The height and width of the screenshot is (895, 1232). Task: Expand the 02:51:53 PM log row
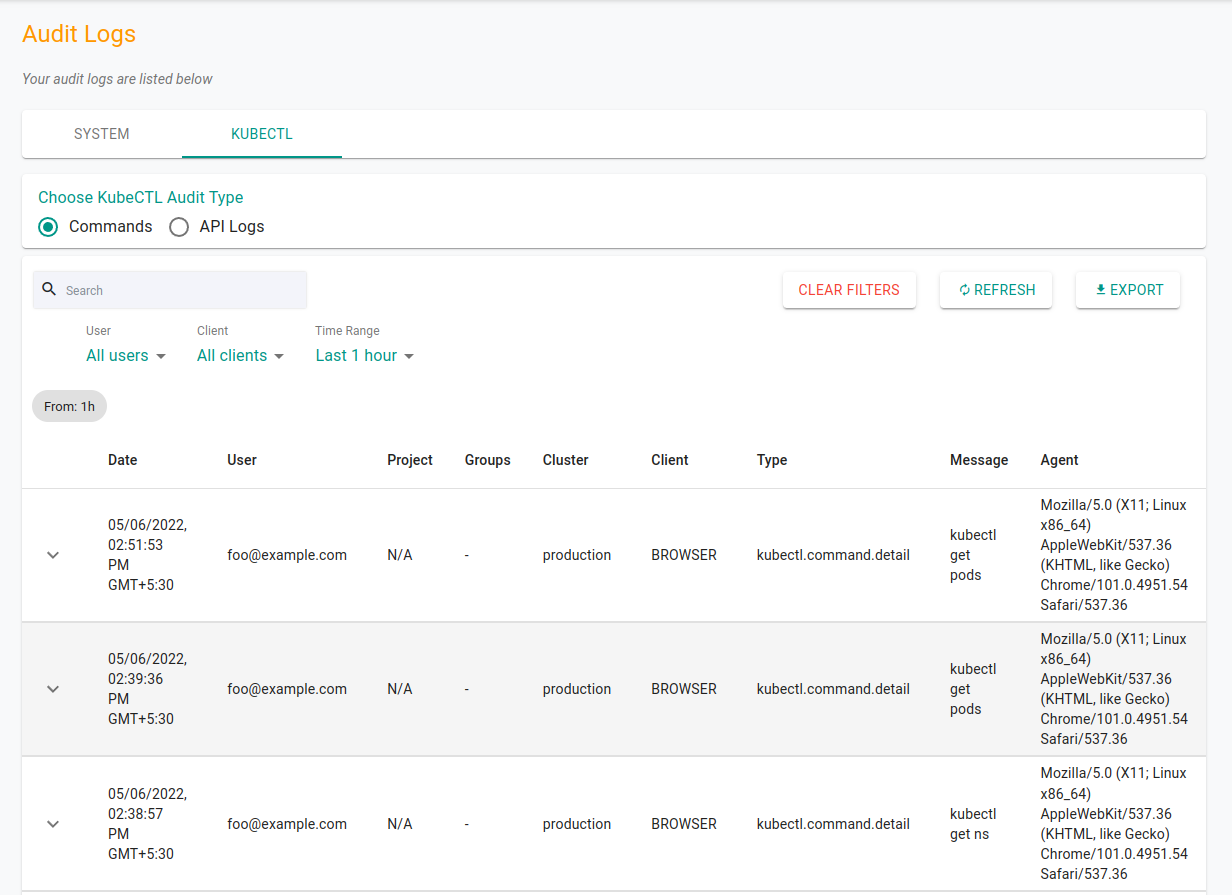pos(54,555)
